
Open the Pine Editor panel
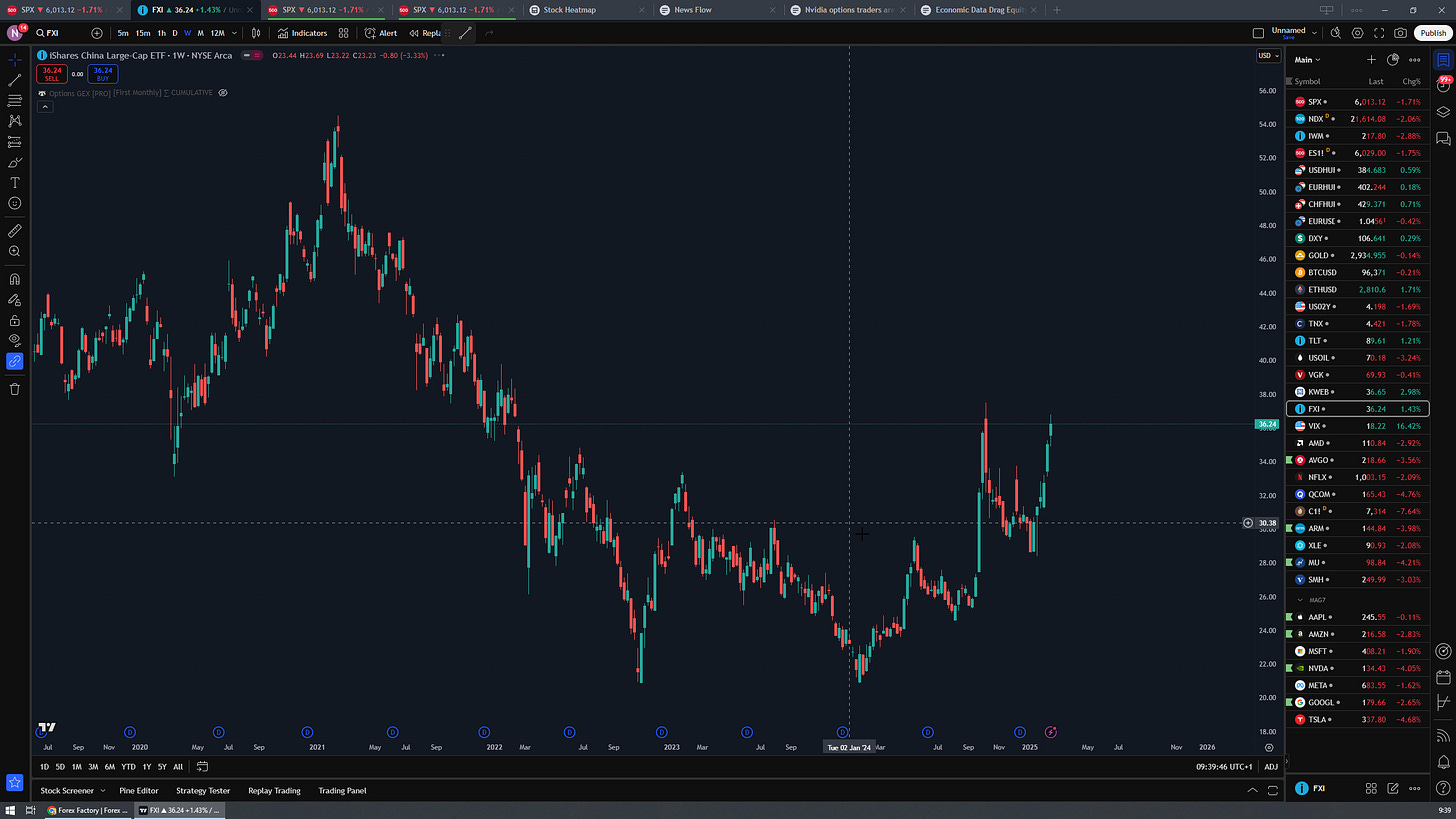pyautogui.click(x=138, y=790)
